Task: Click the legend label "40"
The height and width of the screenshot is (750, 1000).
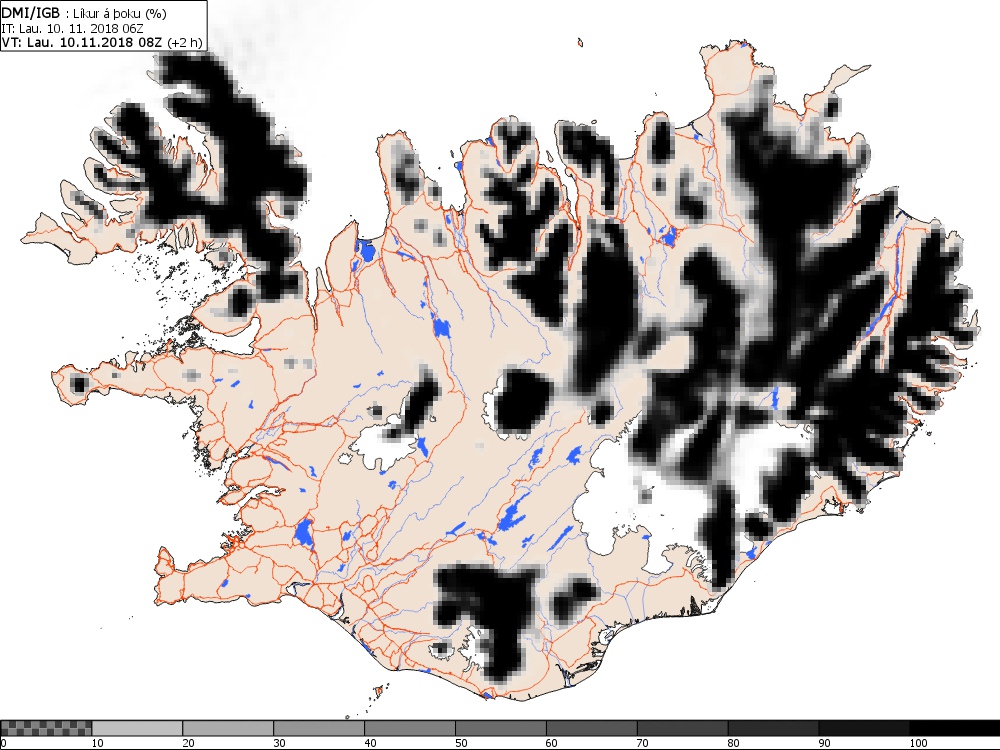Action: (x=371, y=743)
